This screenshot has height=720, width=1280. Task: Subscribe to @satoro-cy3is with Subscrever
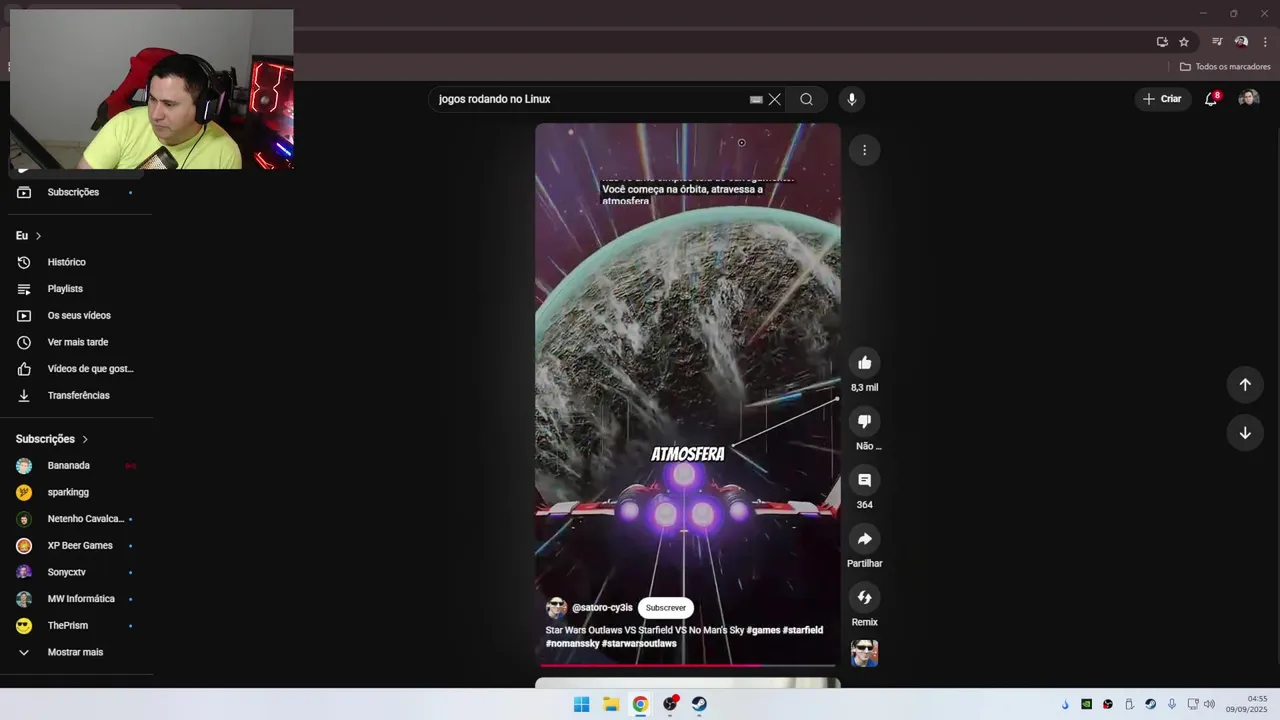coord(666,608)
